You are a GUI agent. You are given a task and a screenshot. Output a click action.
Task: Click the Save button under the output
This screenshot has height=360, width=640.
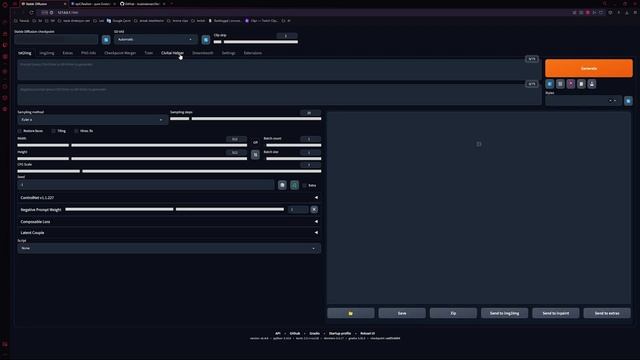tap(402, 313)
